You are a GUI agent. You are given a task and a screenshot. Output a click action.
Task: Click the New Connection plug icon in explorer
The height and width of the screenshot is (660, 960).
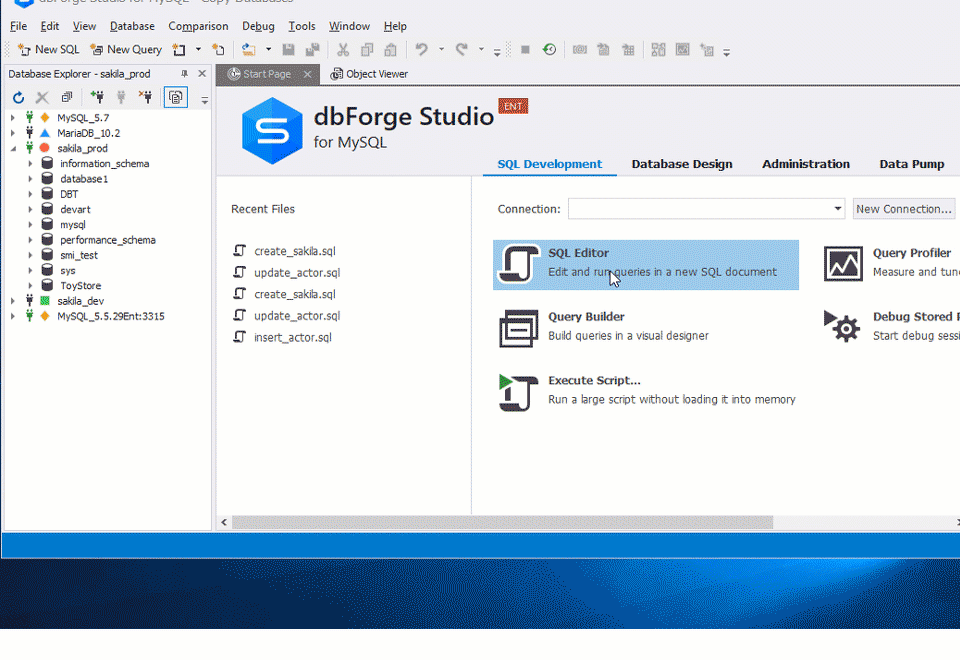pyautogui.click(x=97, y=97)
